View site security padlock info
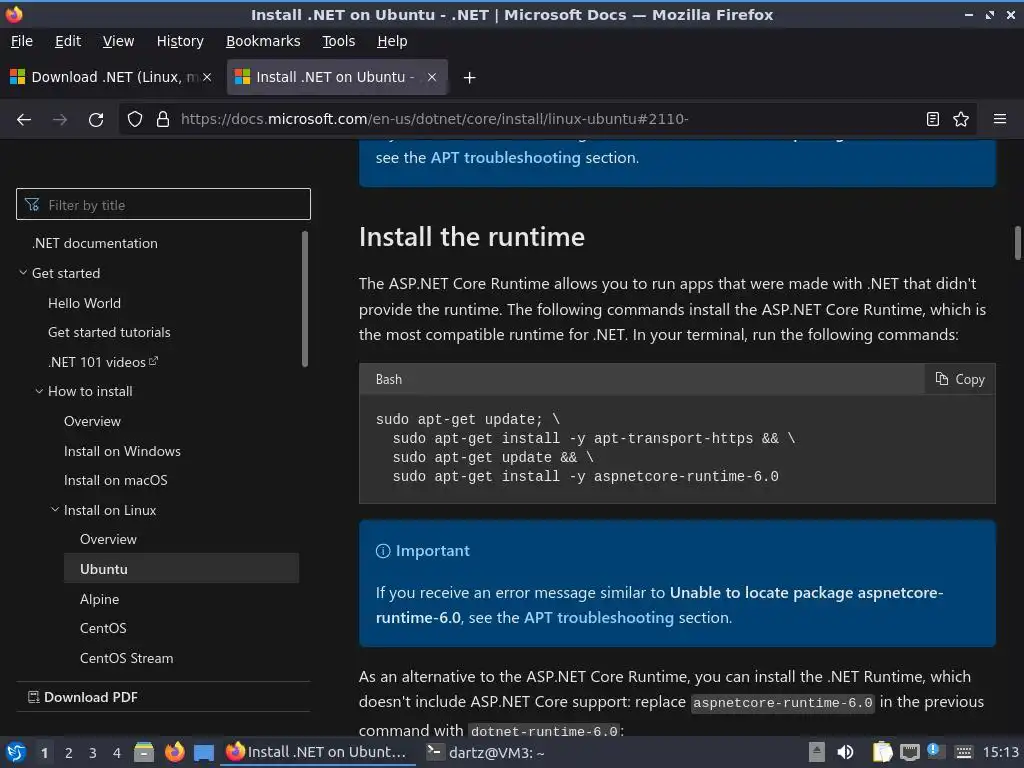 163,120
